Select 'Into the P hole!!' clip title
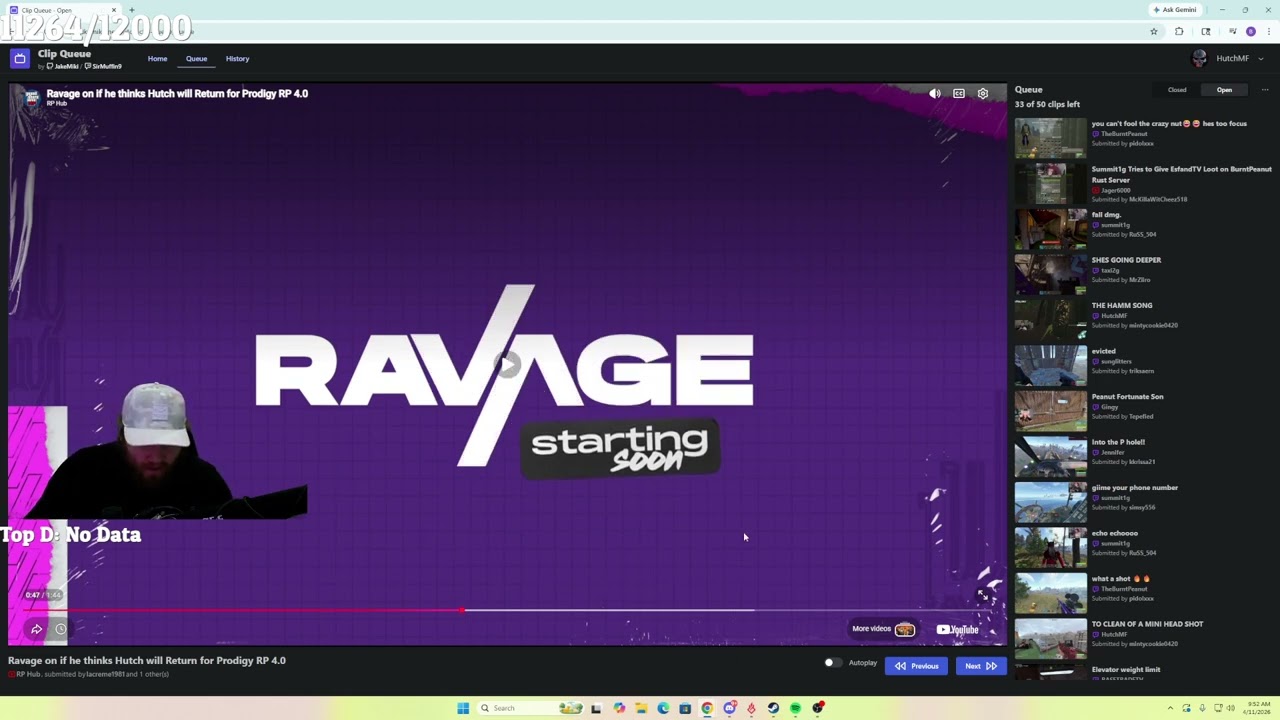 point(1118,442)
